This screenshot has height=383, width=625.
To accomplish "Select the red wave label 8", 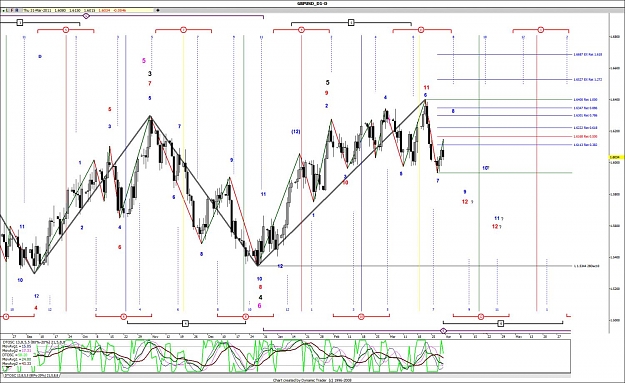I will (260, 287).
